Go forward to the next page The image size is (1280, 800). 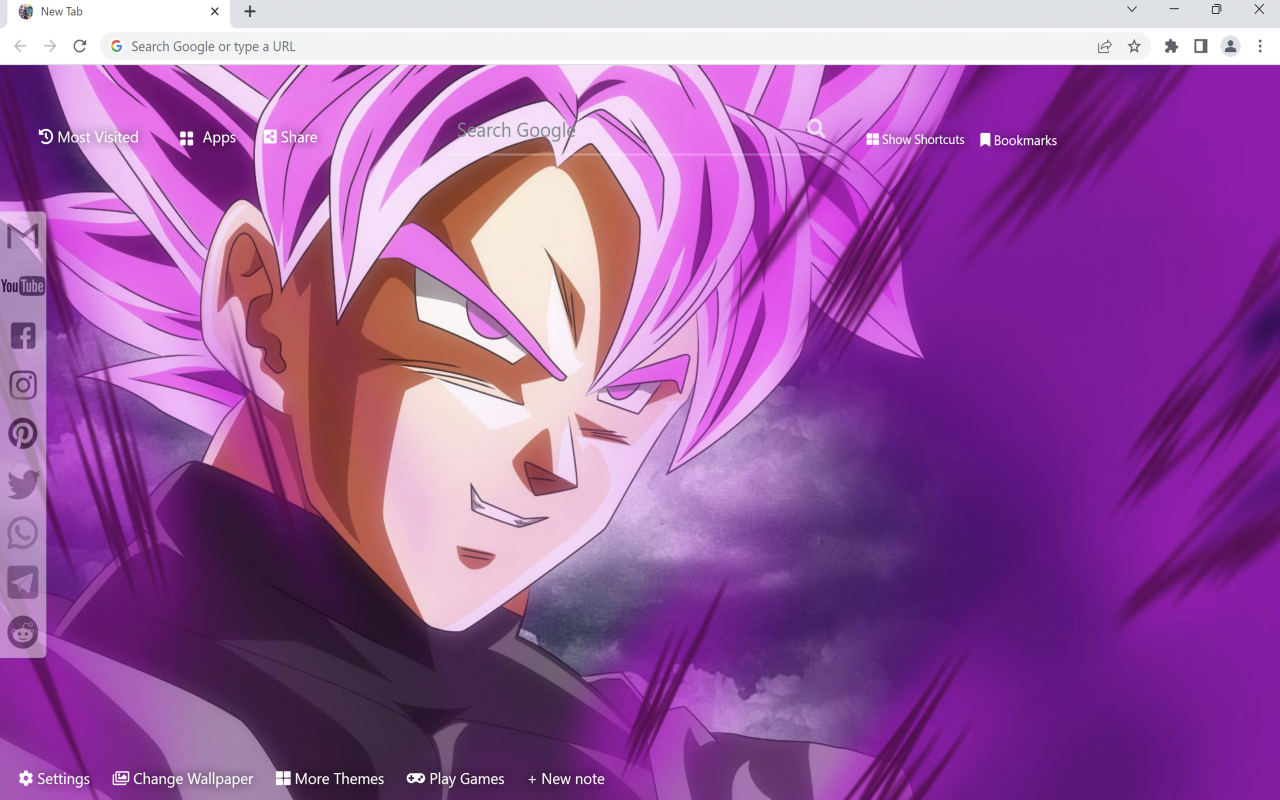pos(50,46)
